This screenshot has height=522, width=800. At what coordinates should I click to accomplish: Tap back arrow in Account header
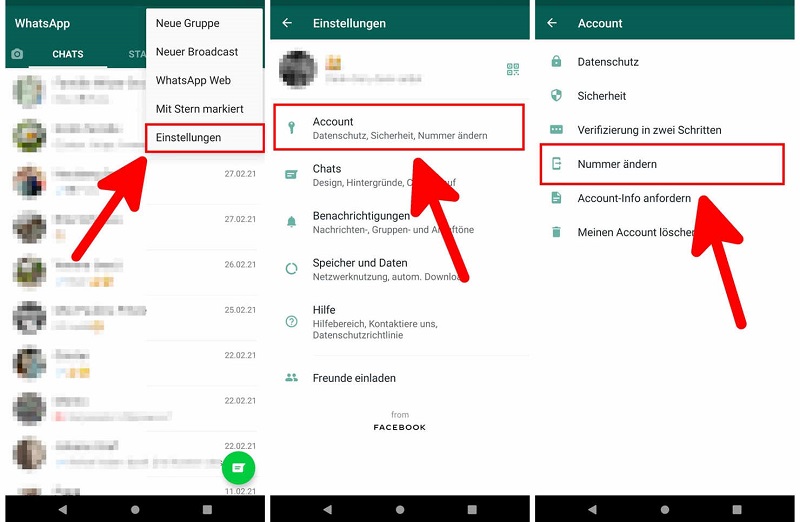pyautogui.click(x=552, y=23)
